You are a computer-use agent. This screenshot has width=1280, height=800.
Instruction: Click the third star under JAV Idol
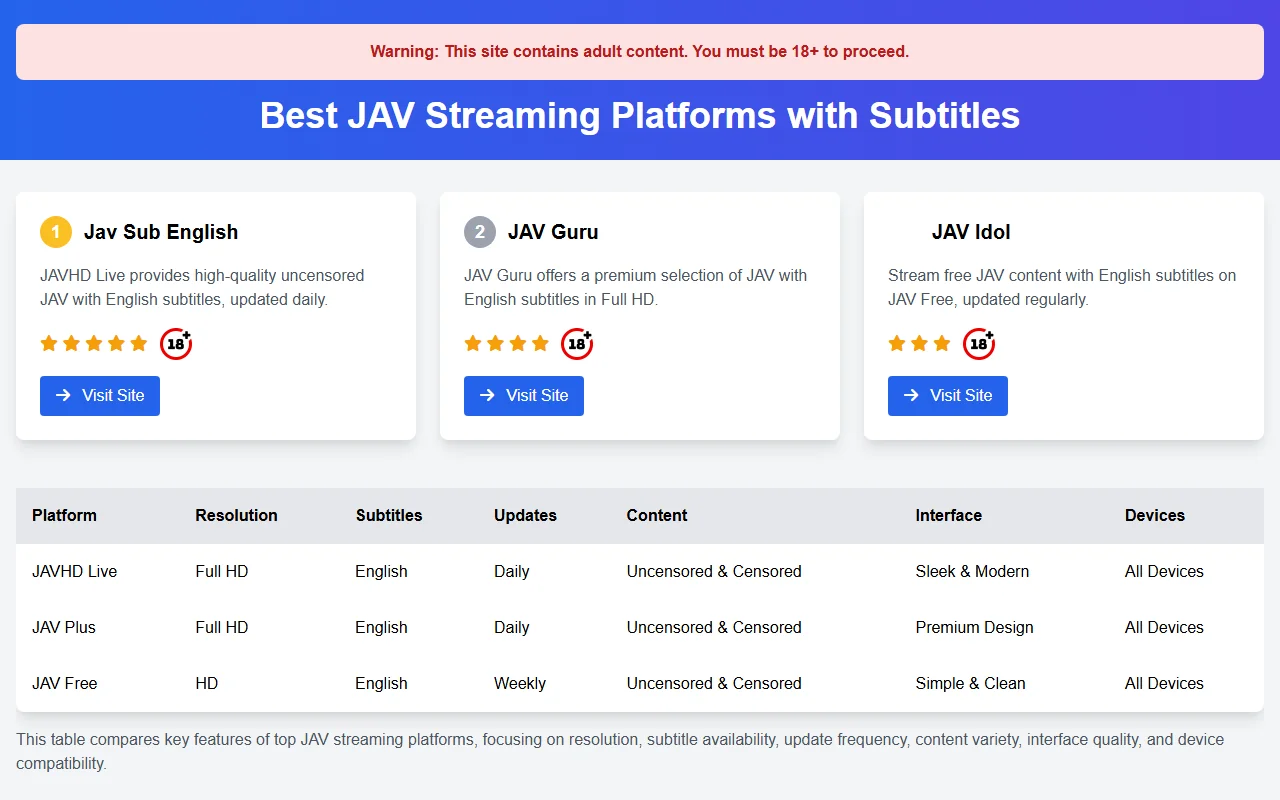tap(940, 343)
